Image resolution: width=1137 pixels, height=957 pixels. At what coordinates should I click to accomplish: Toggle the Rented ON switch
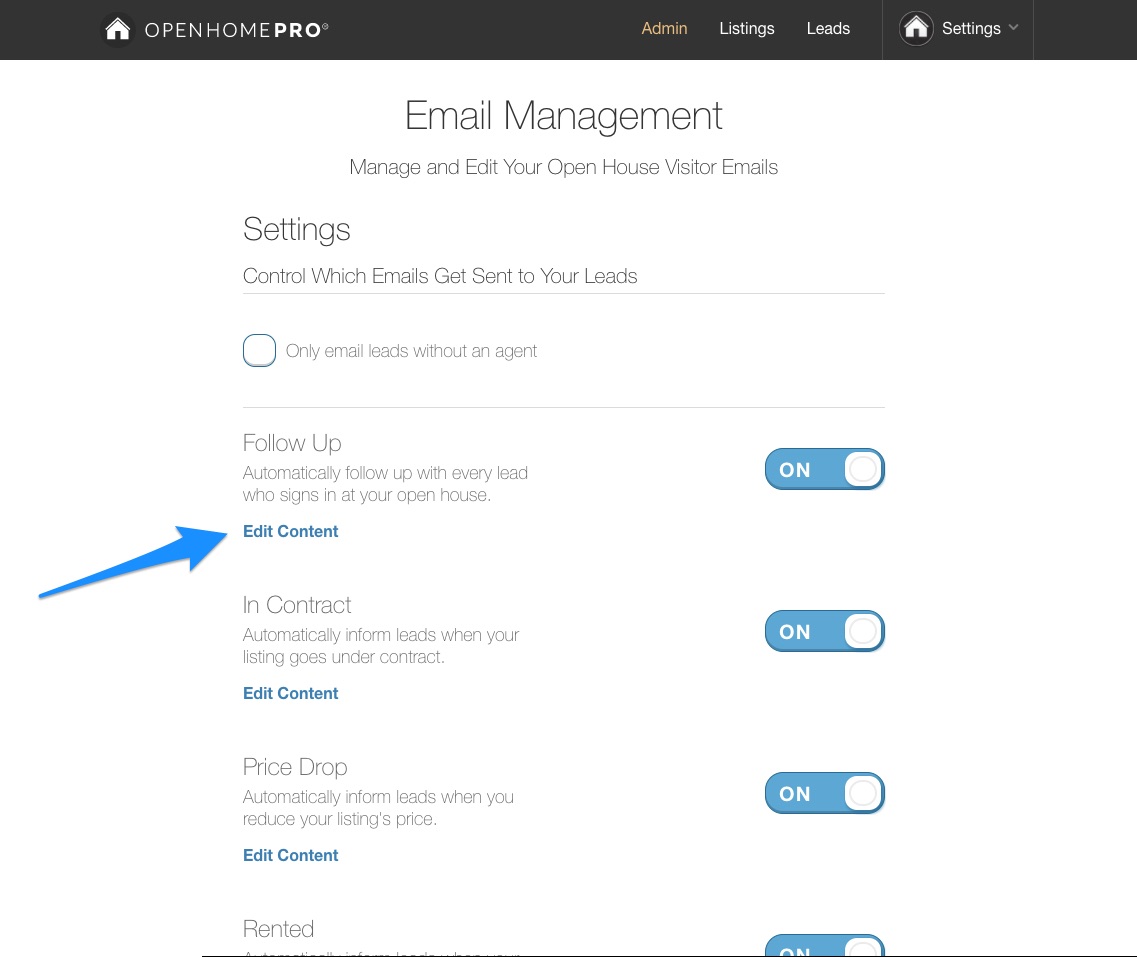coord(824,945)
